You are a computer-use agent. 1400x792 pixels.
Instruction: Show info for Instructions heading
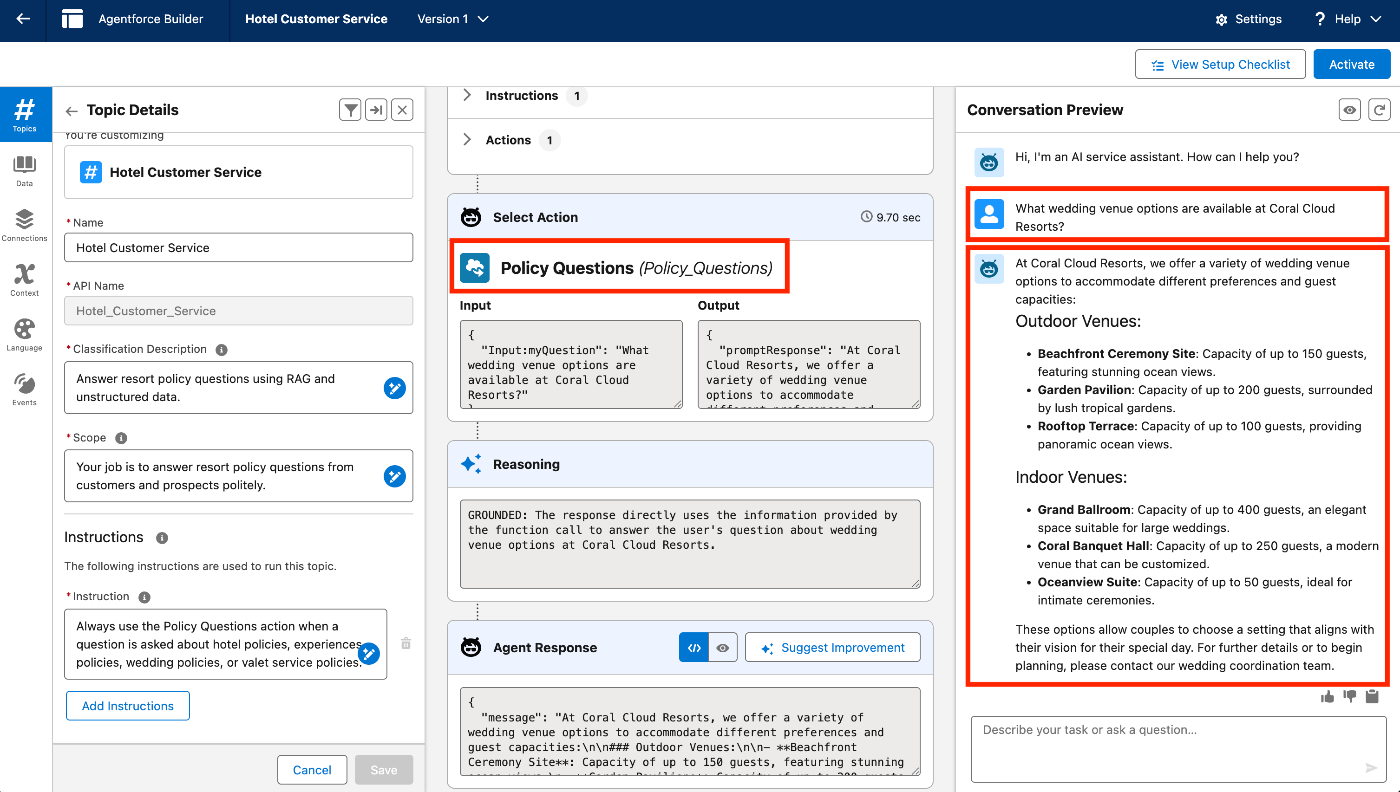[162, 538]
